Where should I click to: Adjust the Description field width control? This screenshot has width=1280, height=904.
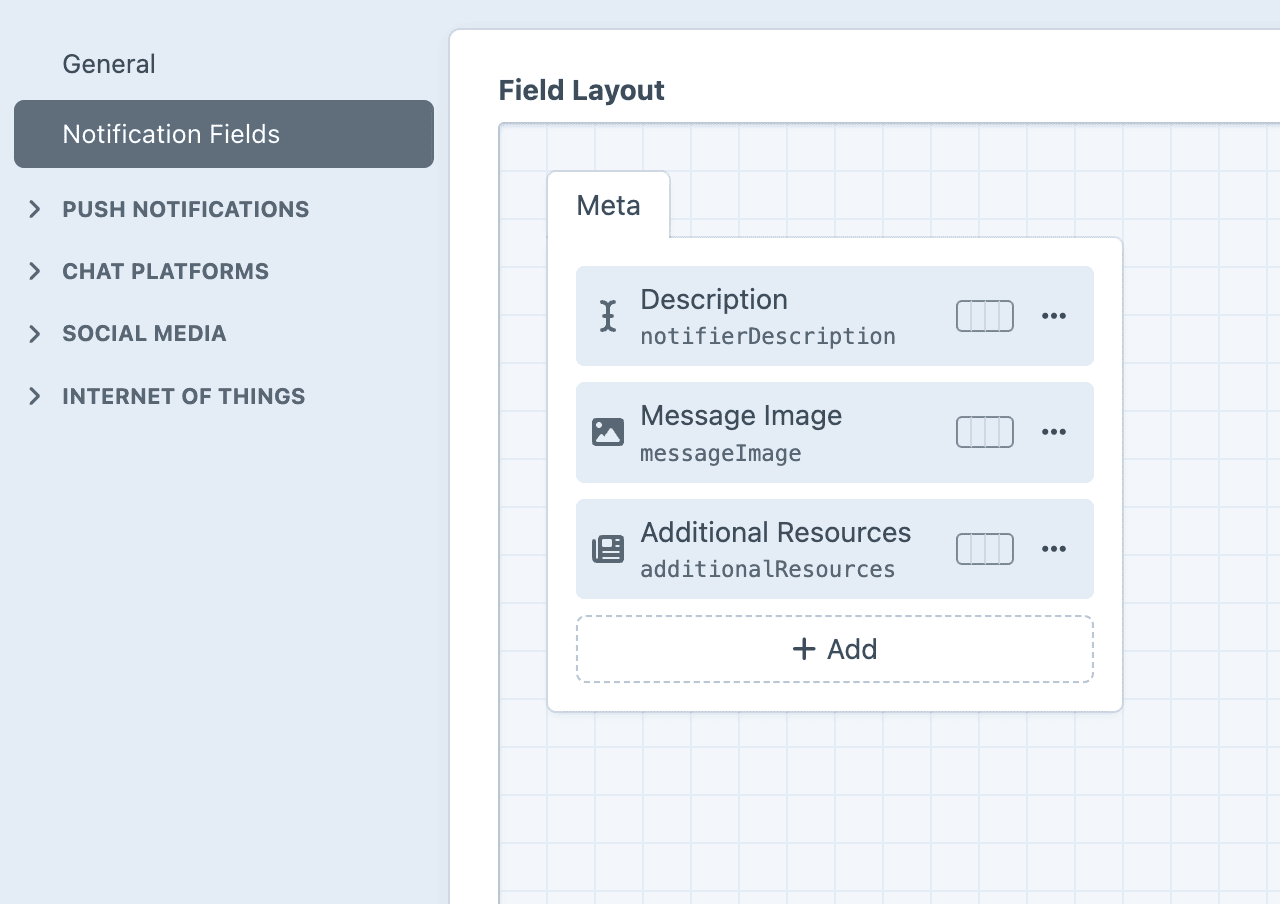985,316
